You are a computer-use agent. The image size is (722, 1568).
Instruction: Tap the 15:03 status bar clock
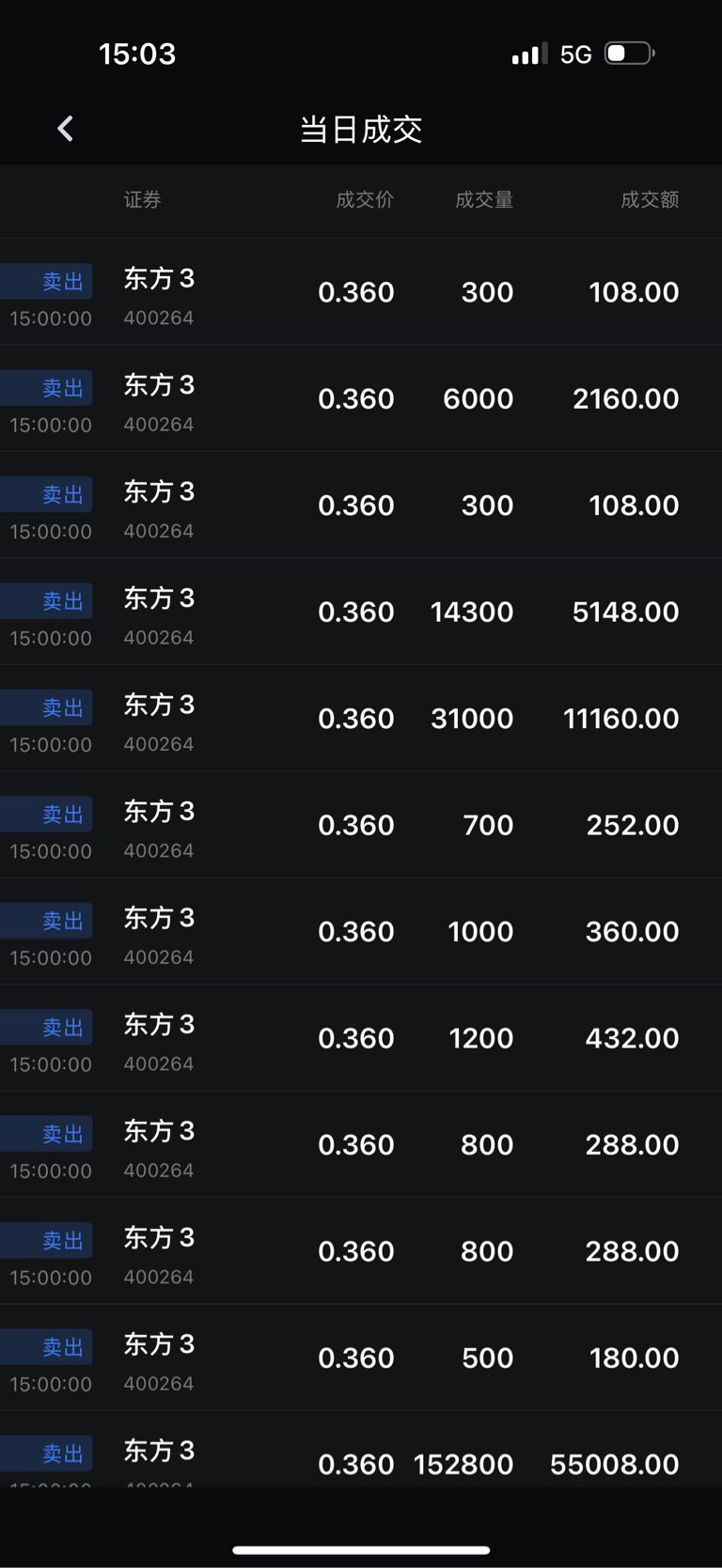tap(137, 54)
